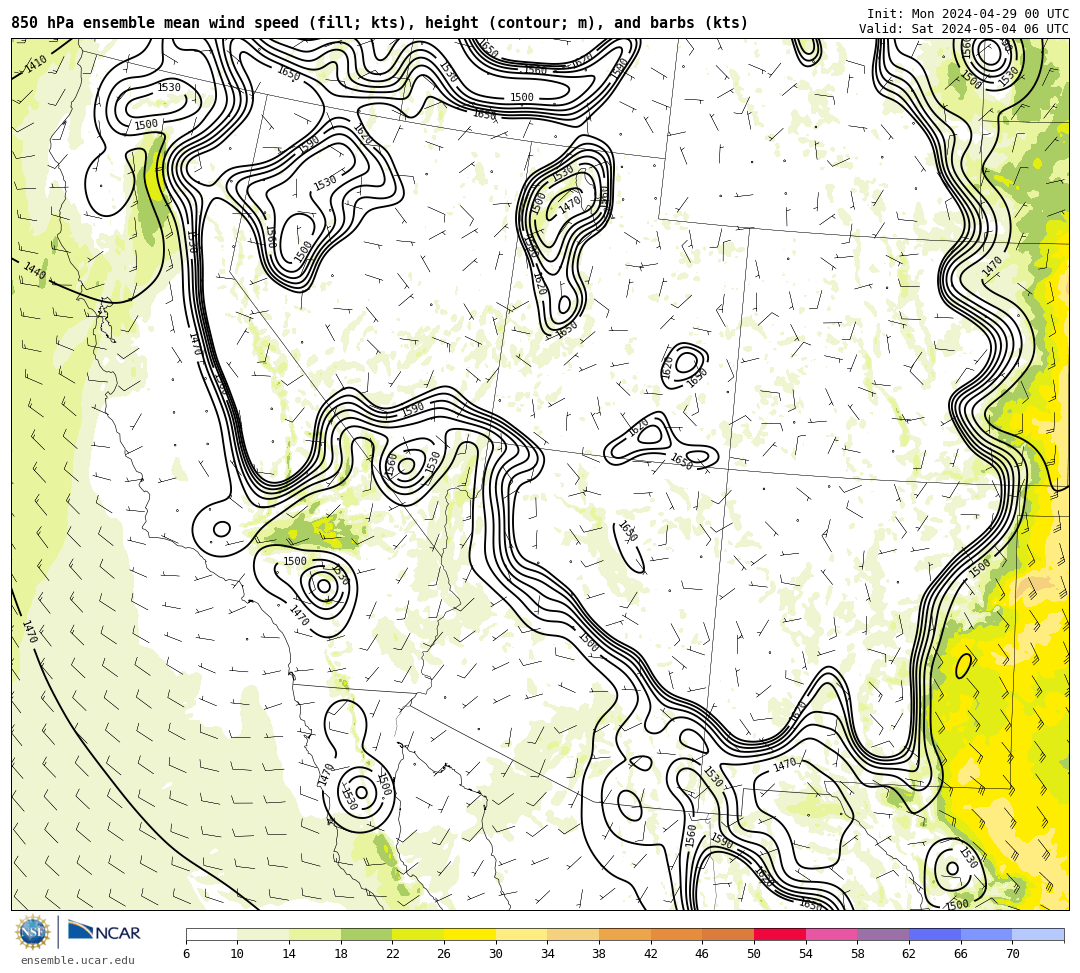Pick the purple 58–62 kts legend swatch
The height and width of the screenshot is (973, 1080).
(883, 934)
